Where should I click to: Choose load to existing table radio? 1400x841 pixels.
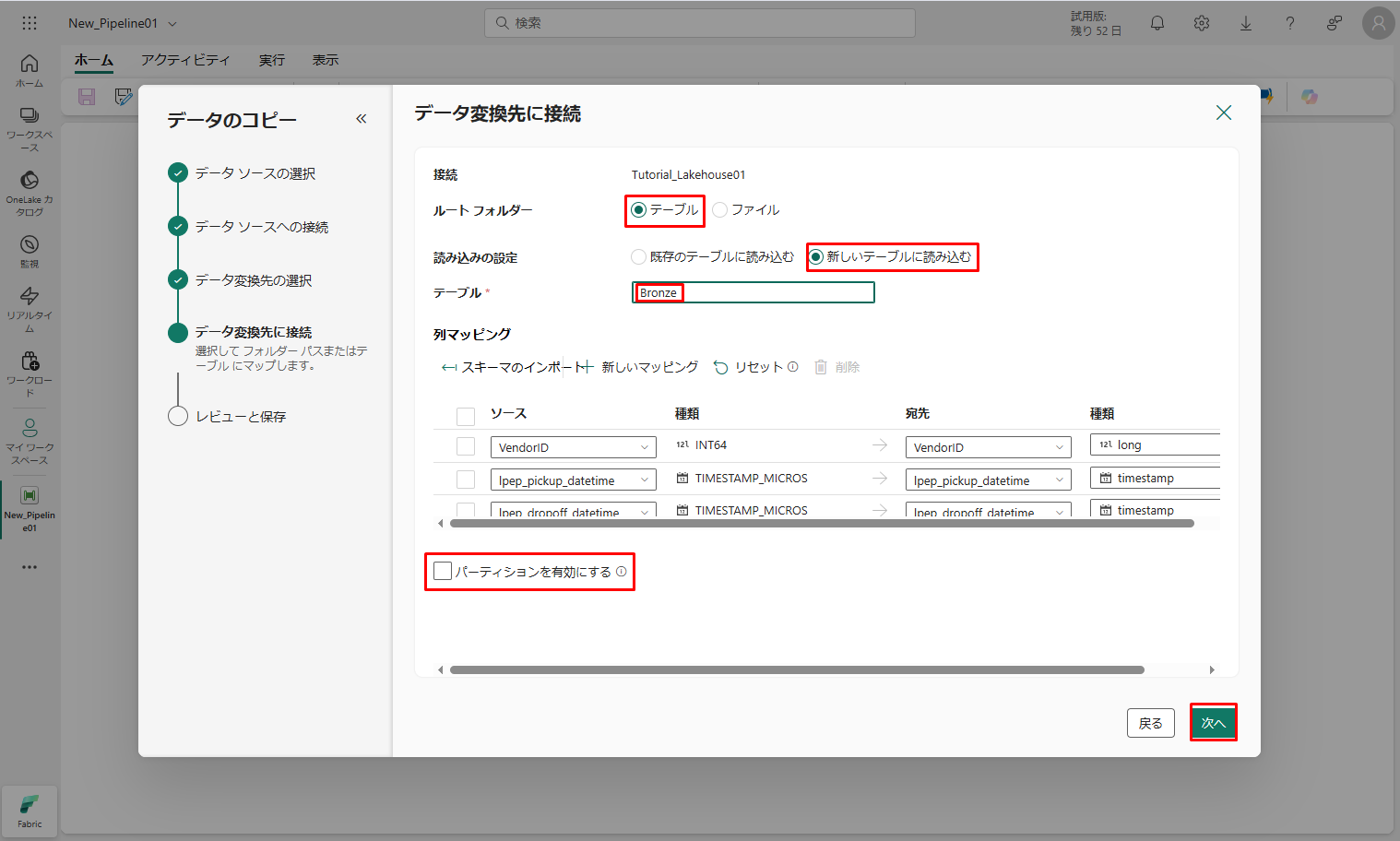[638, 257]
